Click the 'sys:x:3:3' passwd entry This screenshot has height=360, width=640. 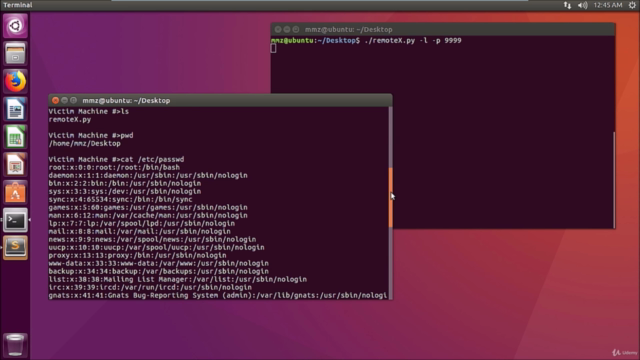(x=125, y=191)
